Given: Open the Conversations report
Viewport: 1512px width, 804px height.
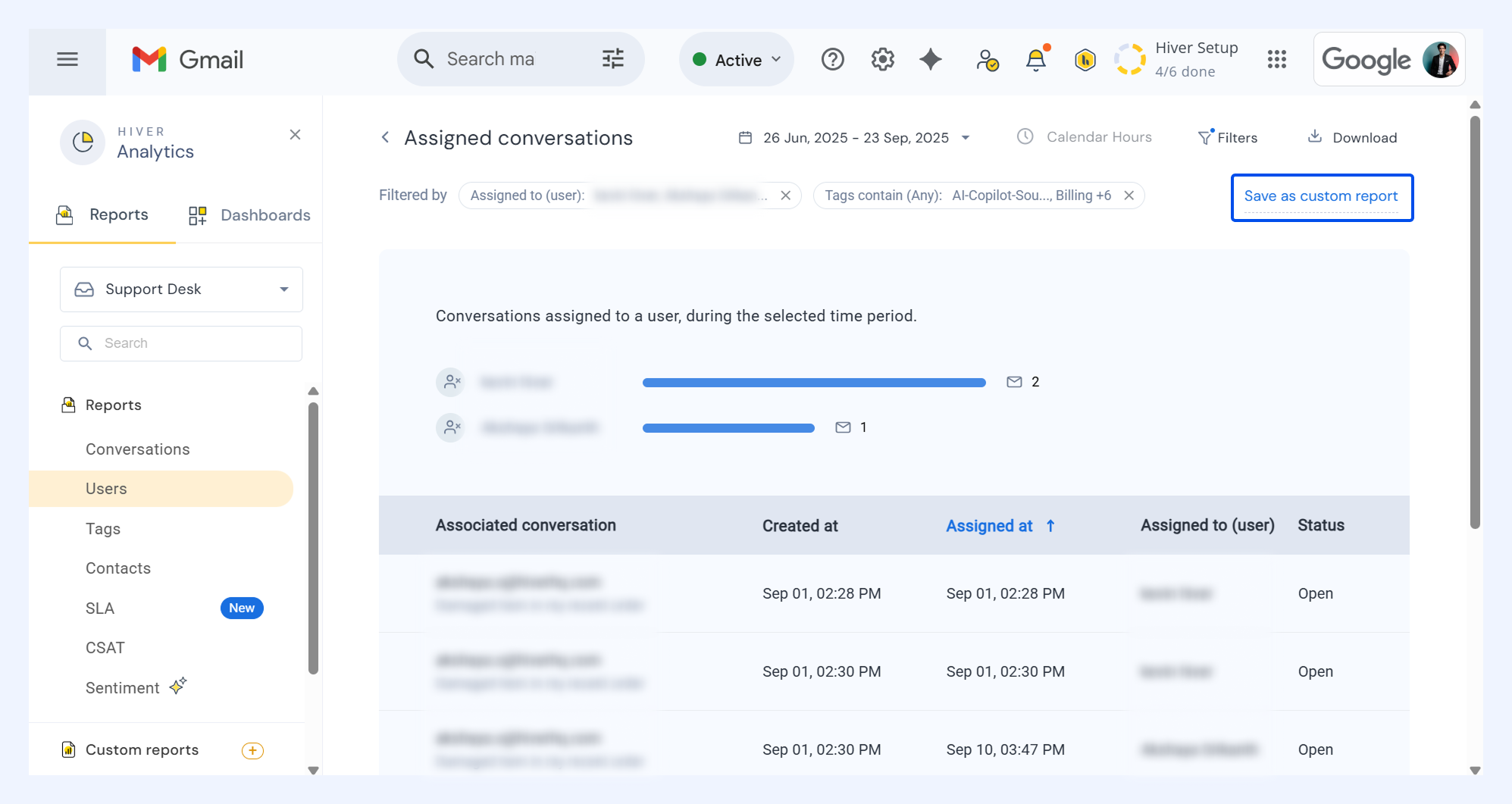Looking at the screenshot, I should [138, 449].
